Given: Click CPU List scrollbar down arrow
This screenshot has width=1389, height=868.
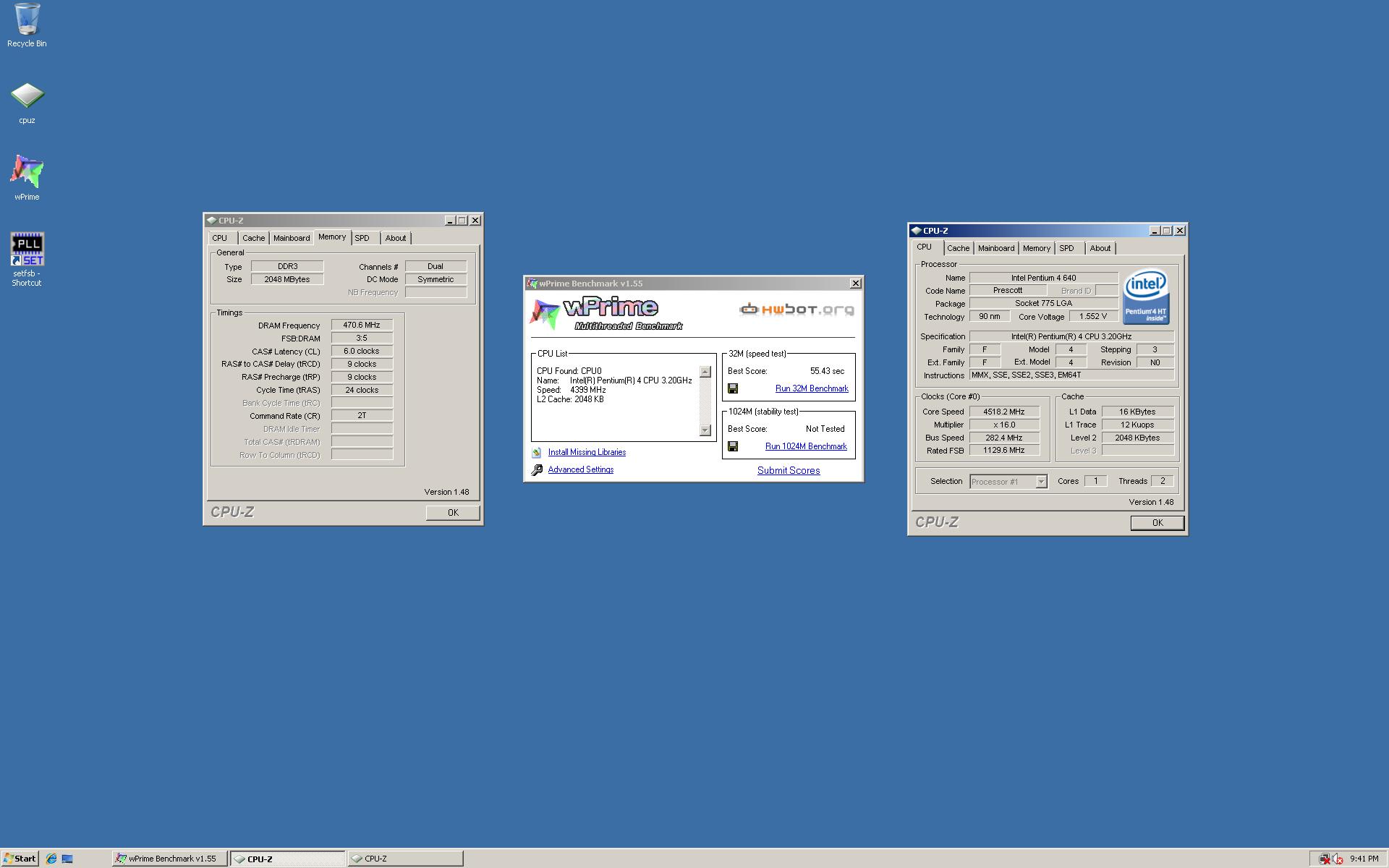Looking at the screenshot, I should 705,430.
